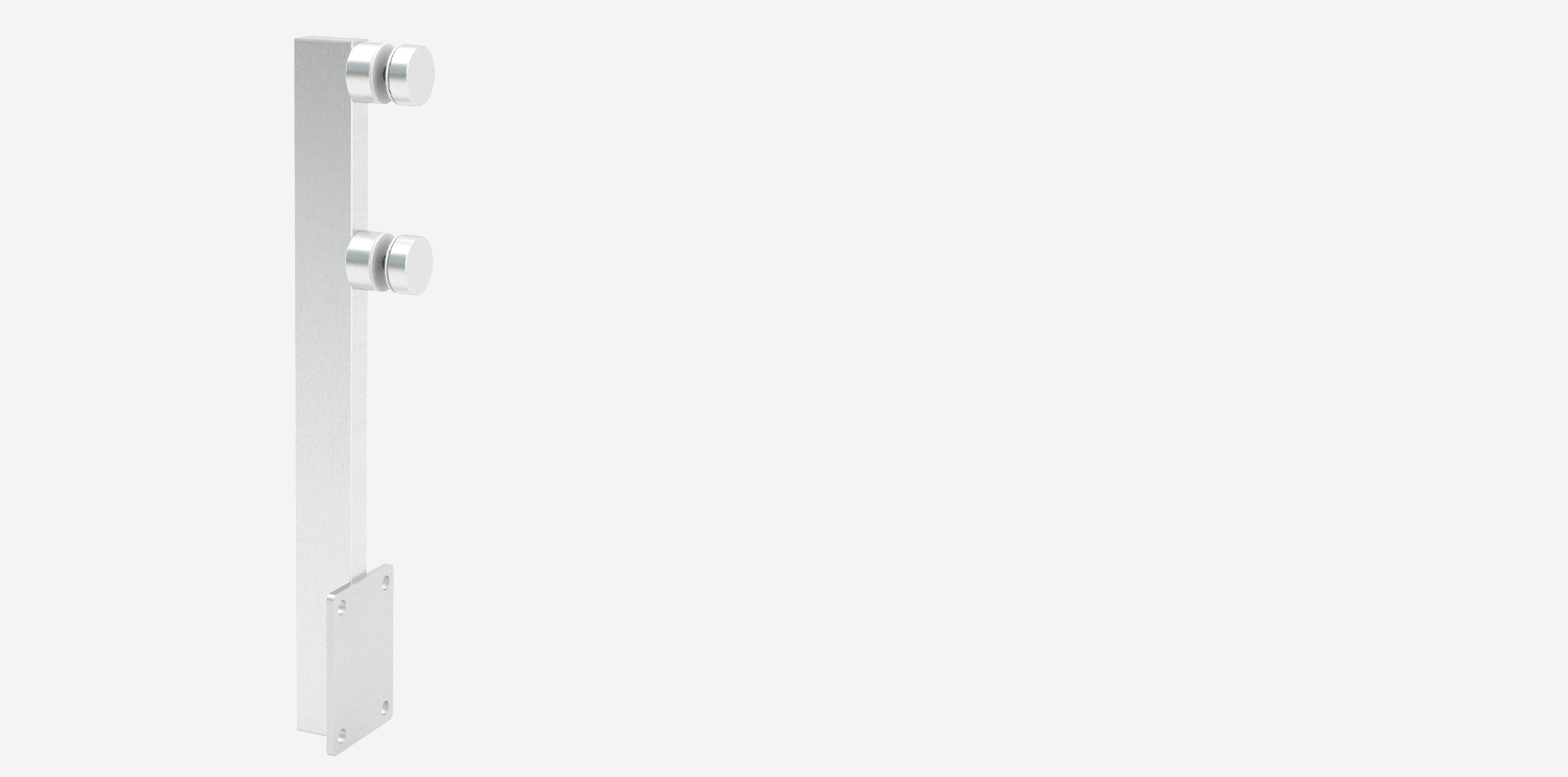
Task: Click the post's narrow side face between clamps
Action: [359, 168]
